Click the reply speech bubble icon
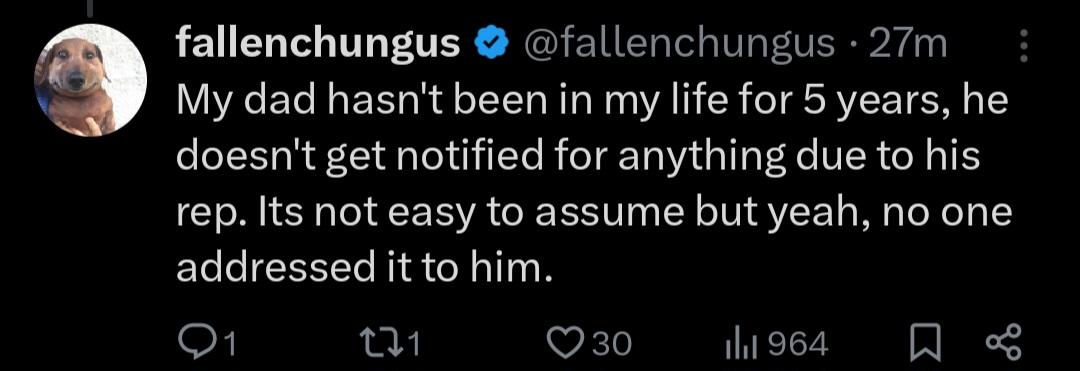The width and height of the screenshot is (1080, 371). (196, 342)
